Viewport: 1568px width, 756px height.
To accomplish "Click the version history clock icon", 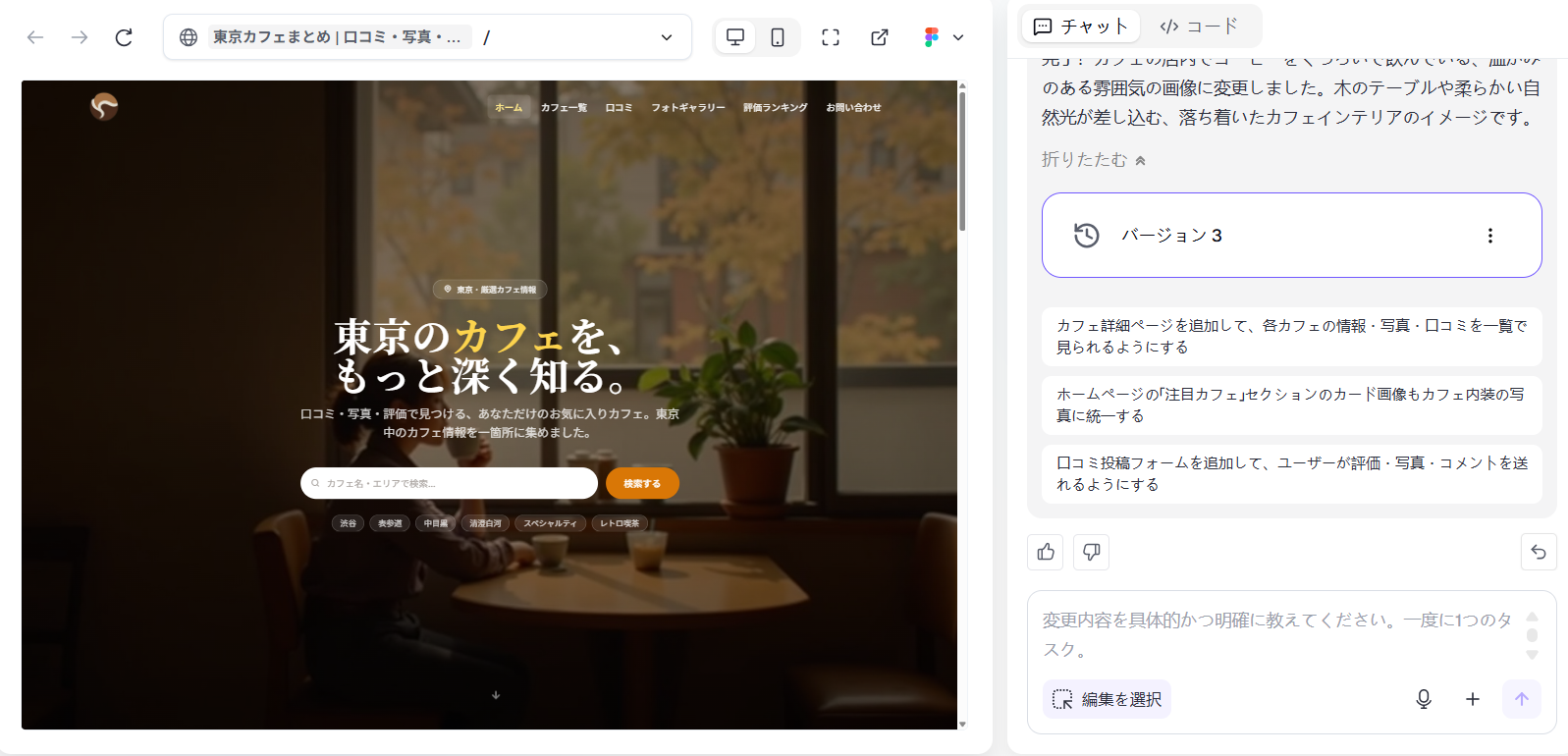I will pos(1086,236).
